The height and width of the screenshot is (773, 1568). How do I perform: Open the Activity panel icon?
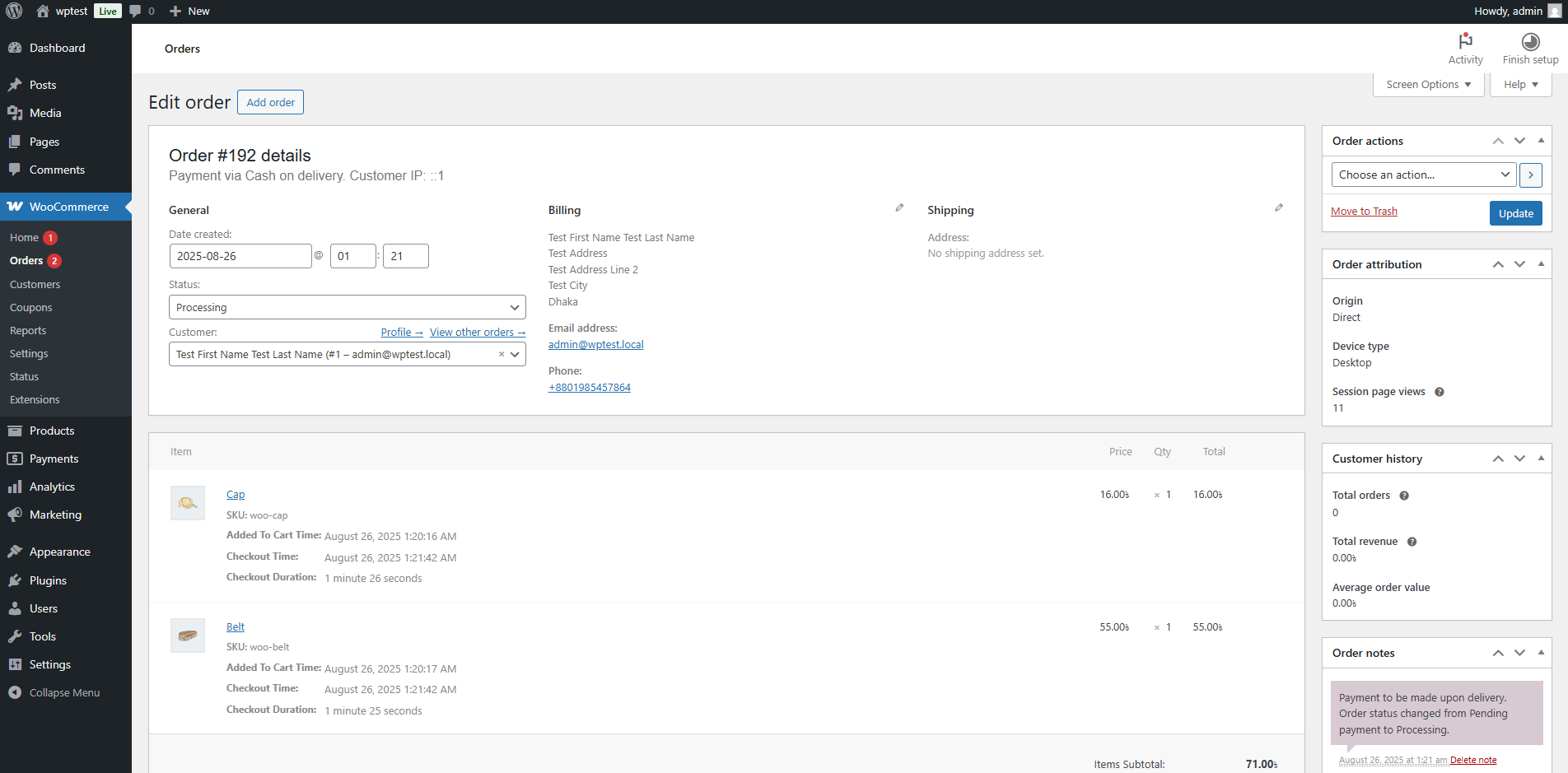click(1465, 41)
